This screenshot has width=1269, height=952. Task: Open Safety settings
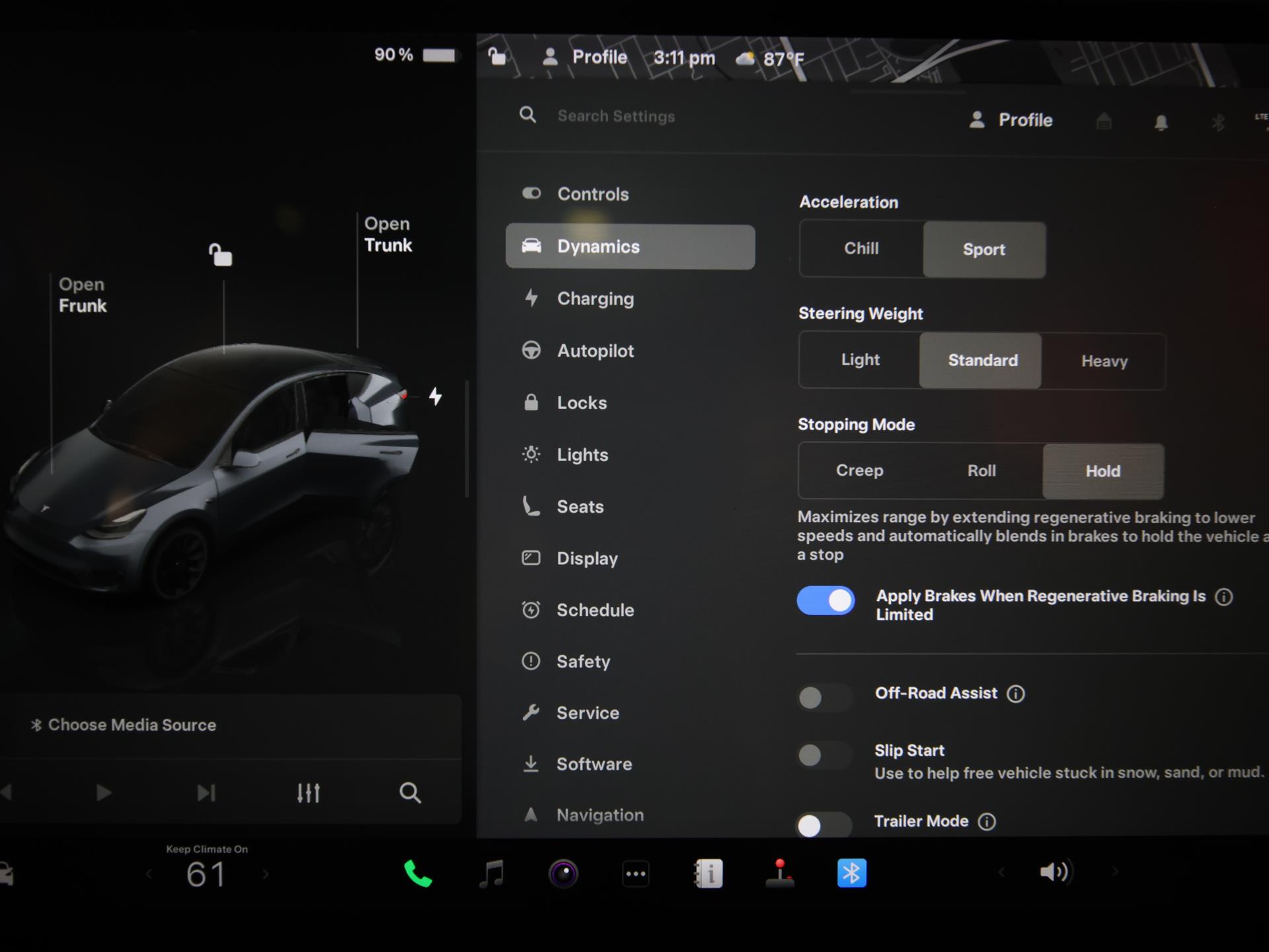630,661
